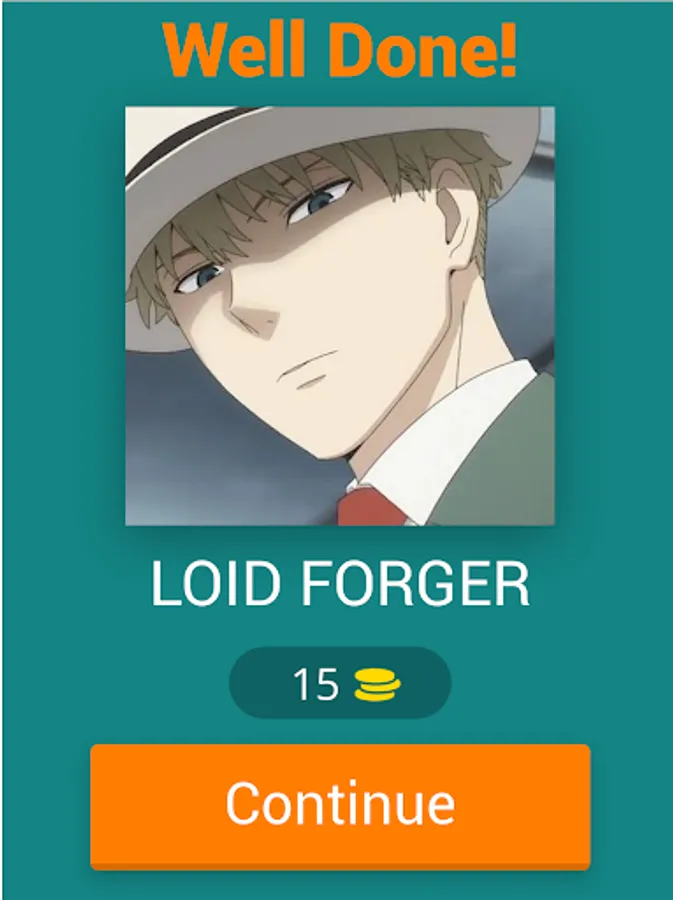The height and width of the screenshot is (900, 673).
Task: Tap the character's ear in the image
Action: click(x=459, y=230)
